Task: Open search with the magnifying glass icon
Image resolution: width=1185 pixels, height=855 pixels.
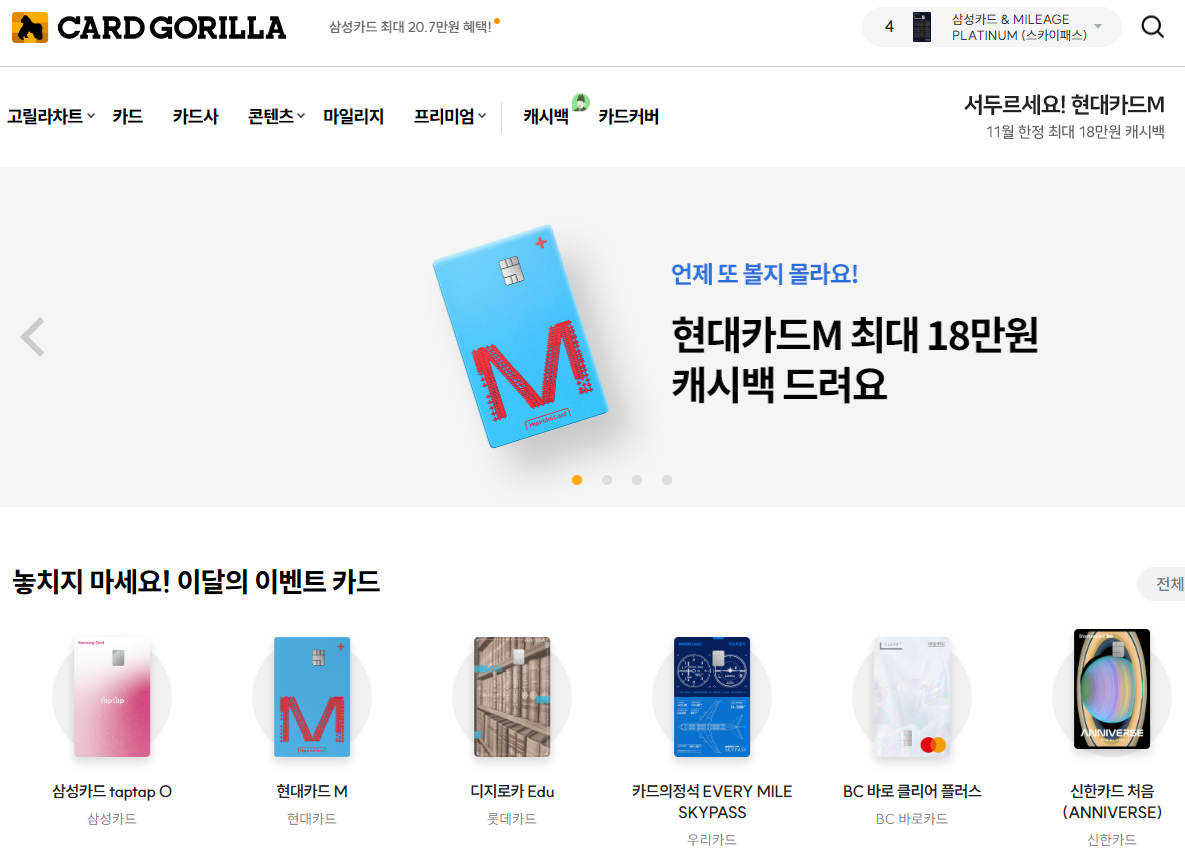Action: click(1152, 27)
